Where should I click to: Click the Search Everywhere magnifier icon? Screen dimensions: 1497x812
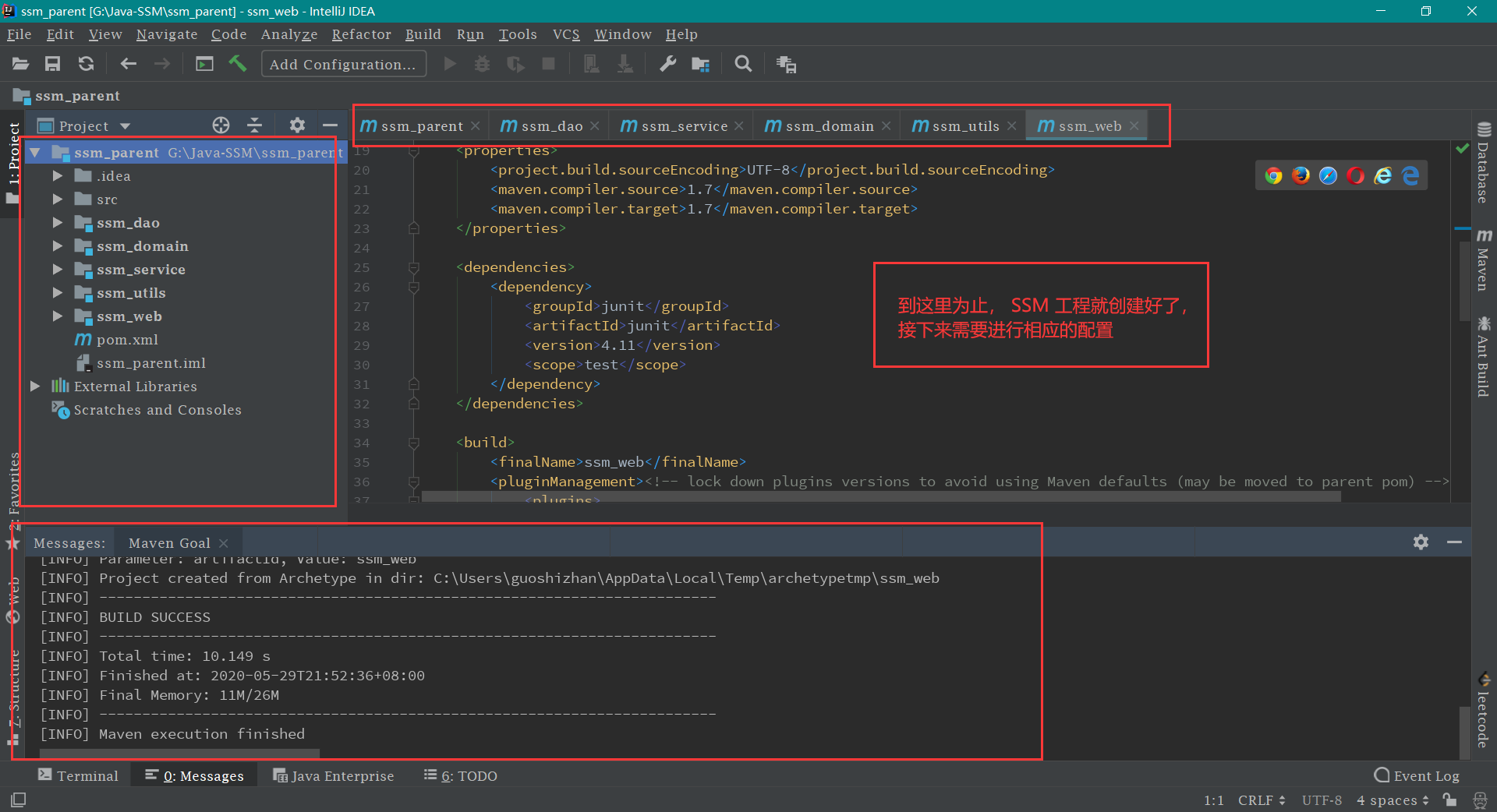pos(744,64)
